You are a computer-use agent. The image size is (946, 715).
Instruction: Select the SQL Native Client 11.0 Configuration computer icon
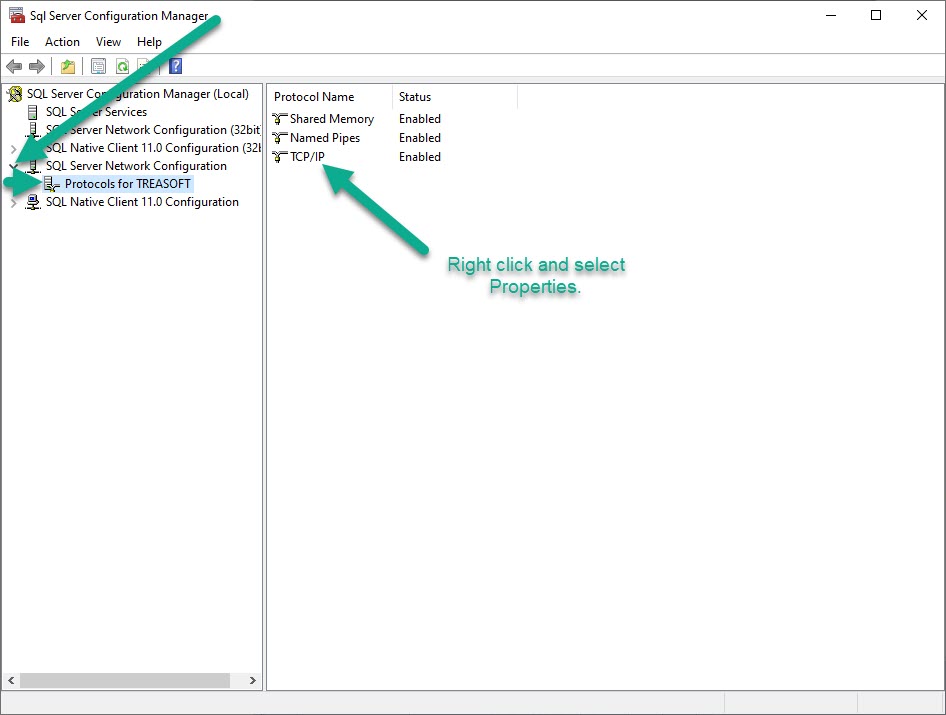[x=33, y=202]
